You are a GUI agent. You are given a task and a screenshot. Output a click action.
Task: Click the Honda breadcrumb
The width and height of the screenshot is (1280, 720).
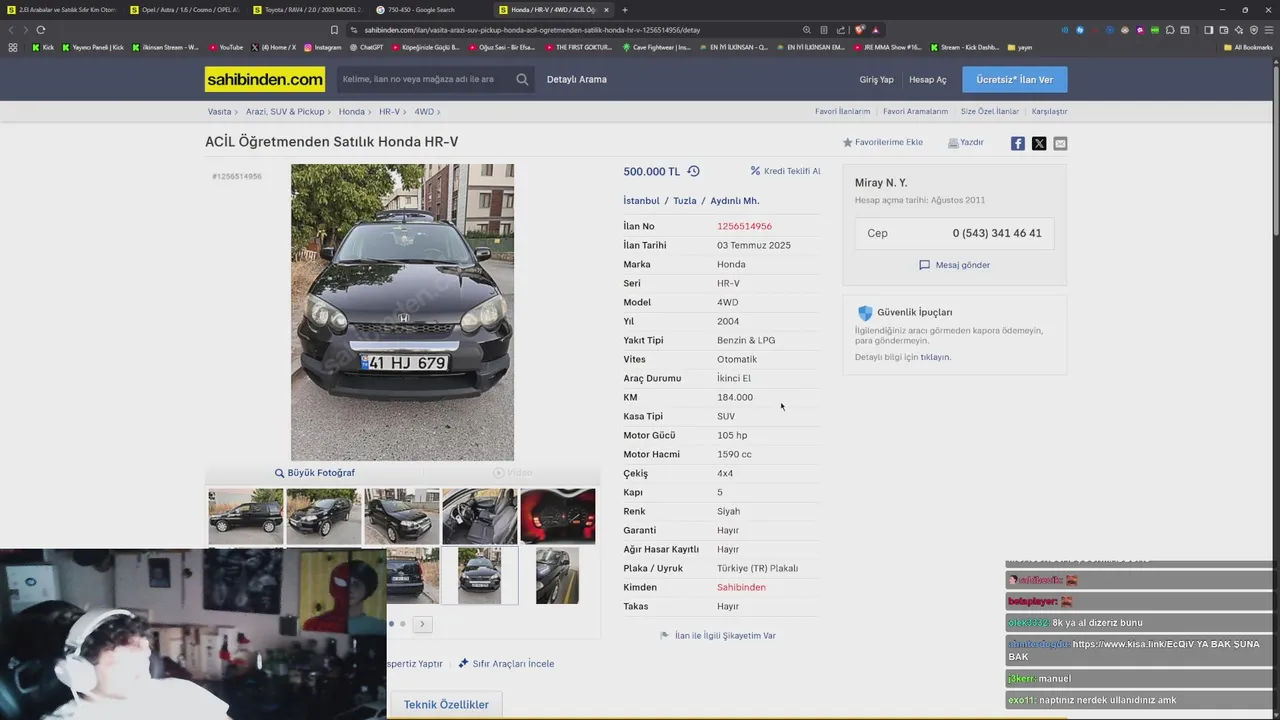coord(351,112)
